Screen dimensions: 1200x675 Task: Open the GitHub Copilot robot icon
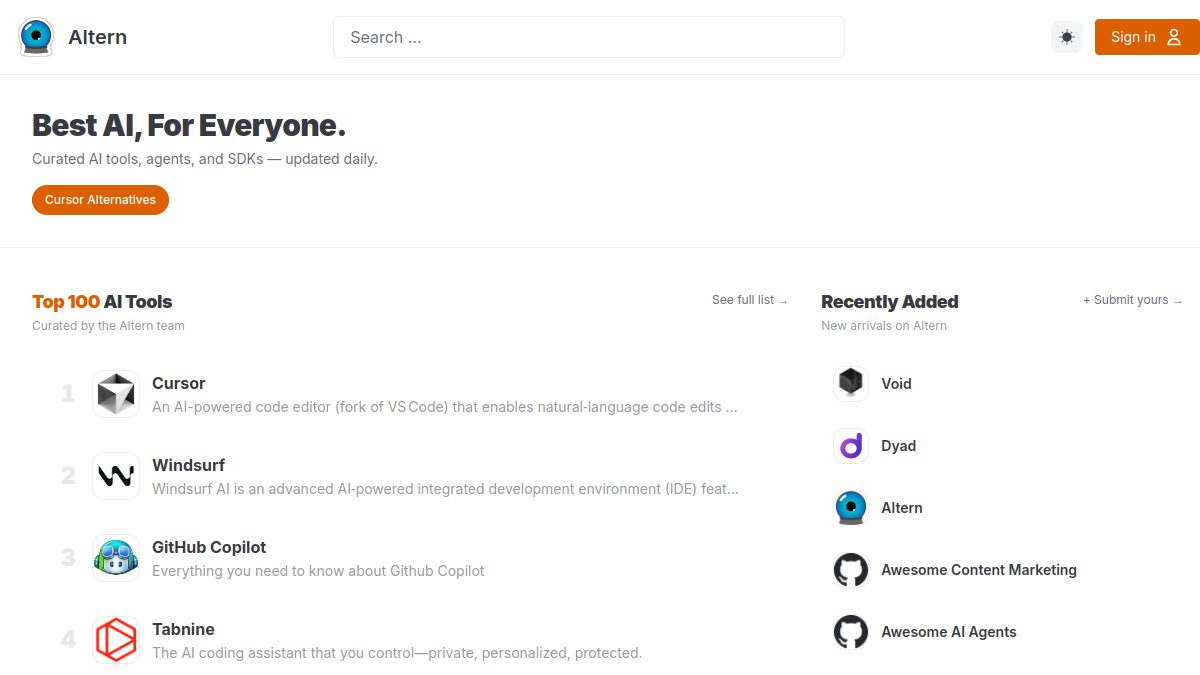click(x=116, y=558)
